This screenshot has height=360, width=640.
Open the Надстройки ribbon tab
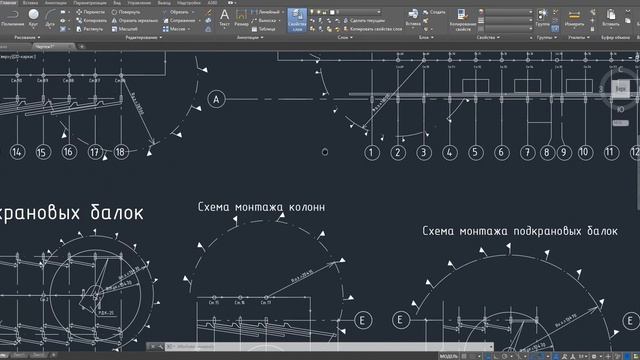[x=189, y=2]
